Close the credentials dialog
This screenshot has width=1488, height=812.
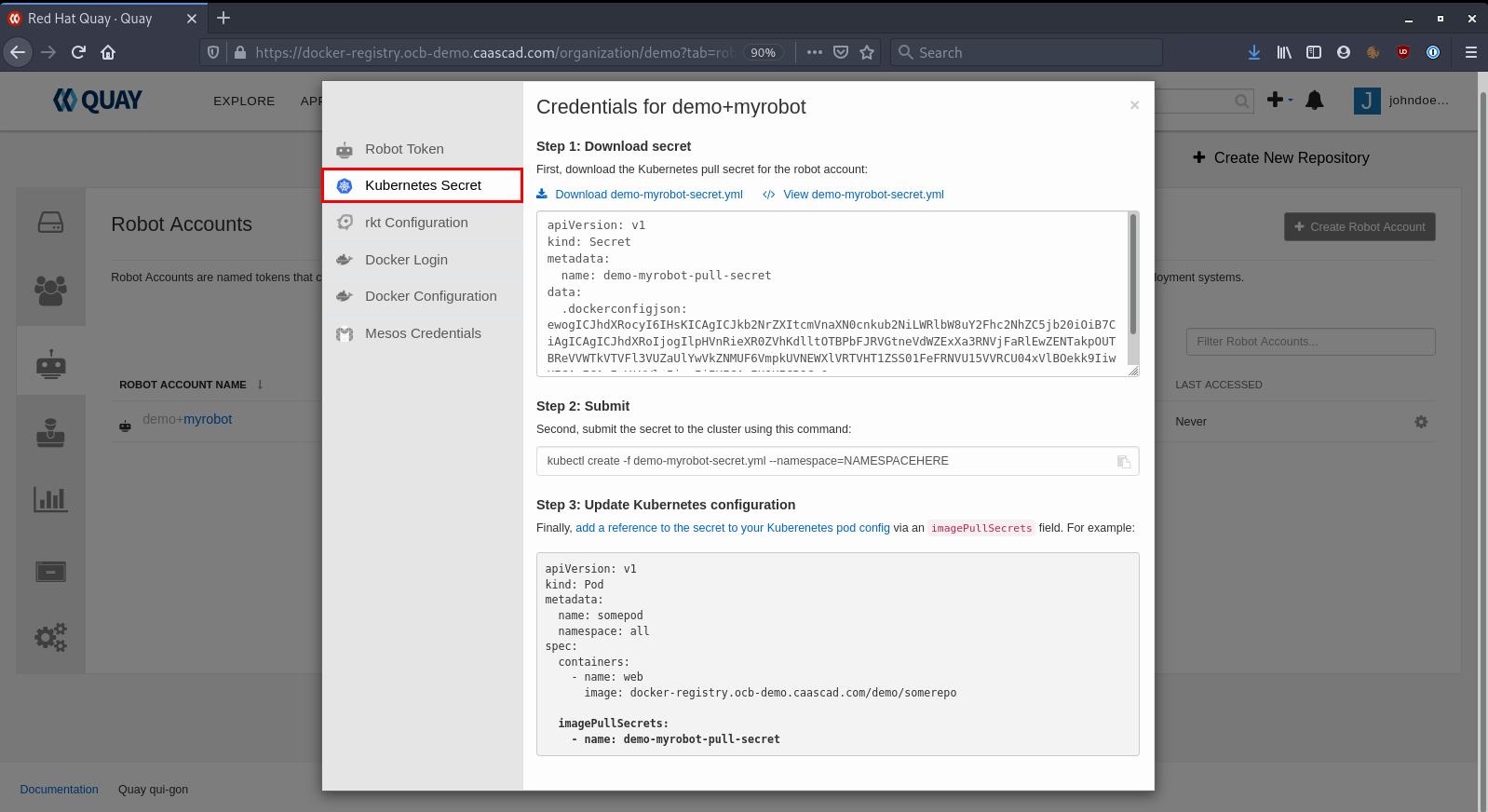click(1134, 105)
